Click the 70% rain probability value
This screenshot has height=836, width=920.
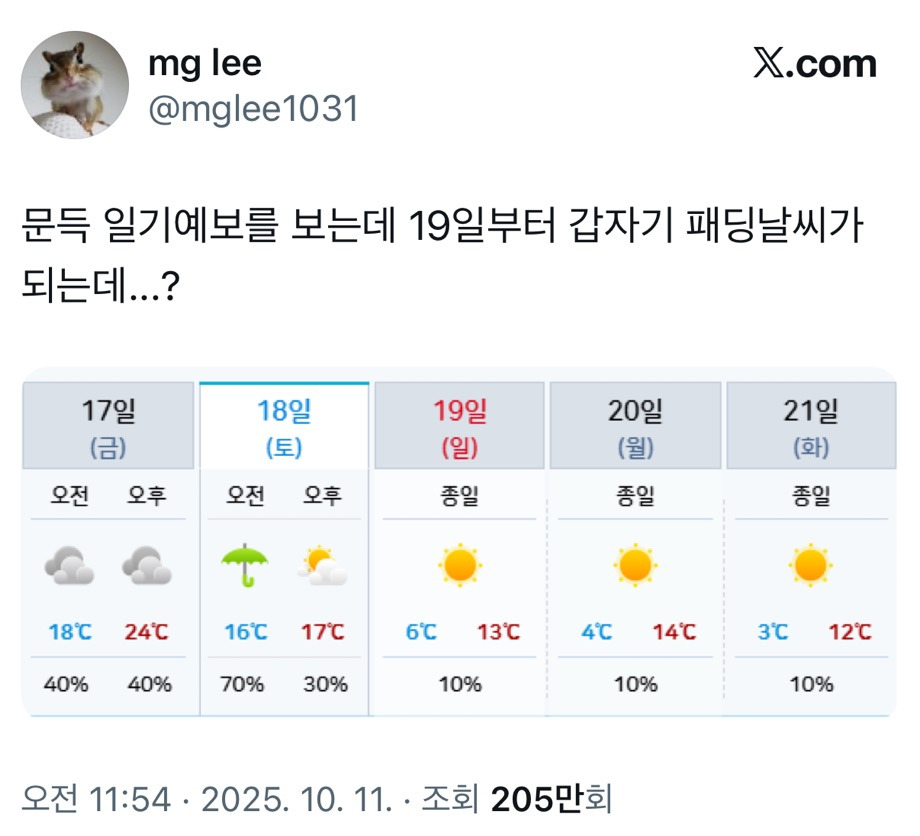coord(242,684)
